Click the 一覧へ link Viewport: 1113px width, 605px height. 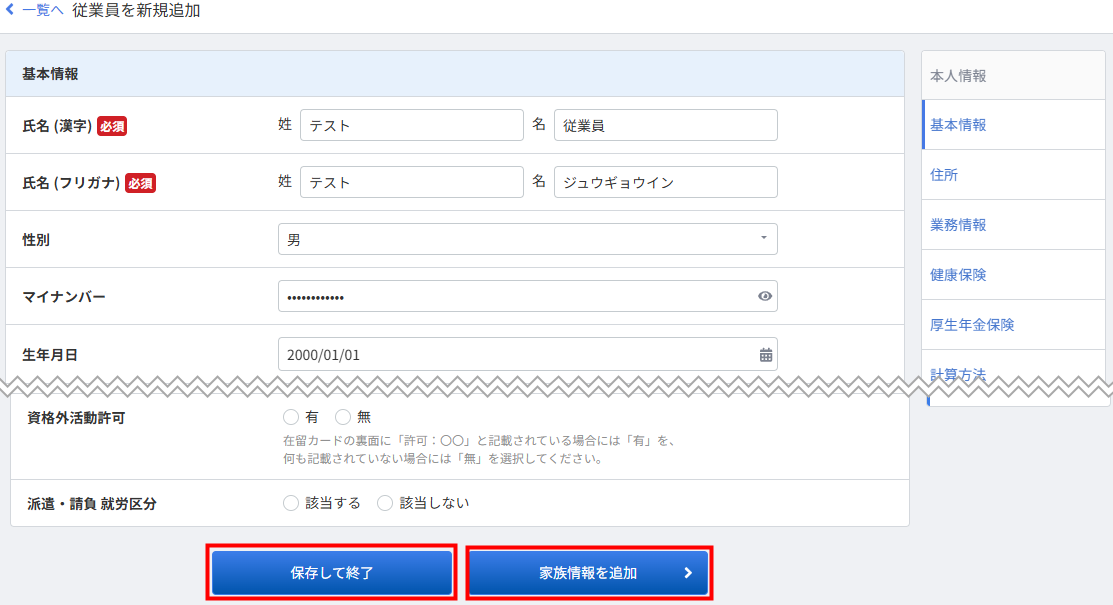[43, 11]
